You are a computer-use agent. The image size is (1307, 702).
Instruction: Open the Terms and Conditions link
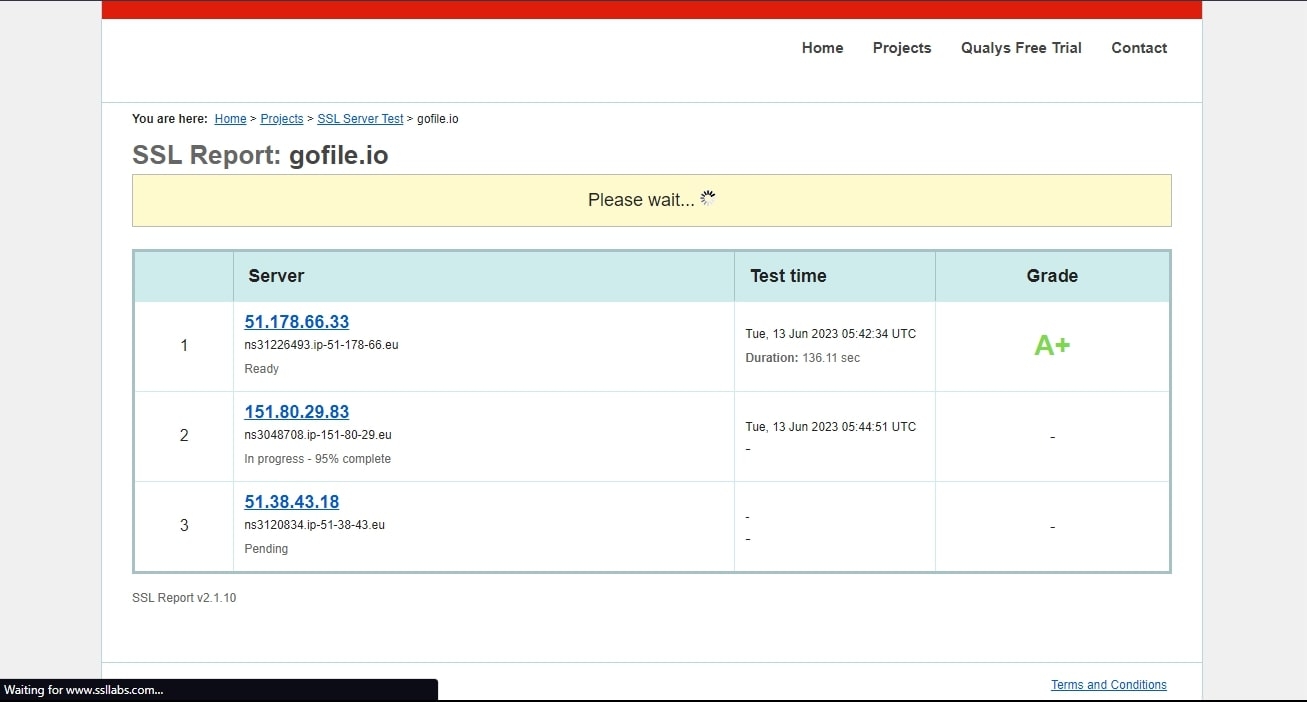tap(1109, 685)
